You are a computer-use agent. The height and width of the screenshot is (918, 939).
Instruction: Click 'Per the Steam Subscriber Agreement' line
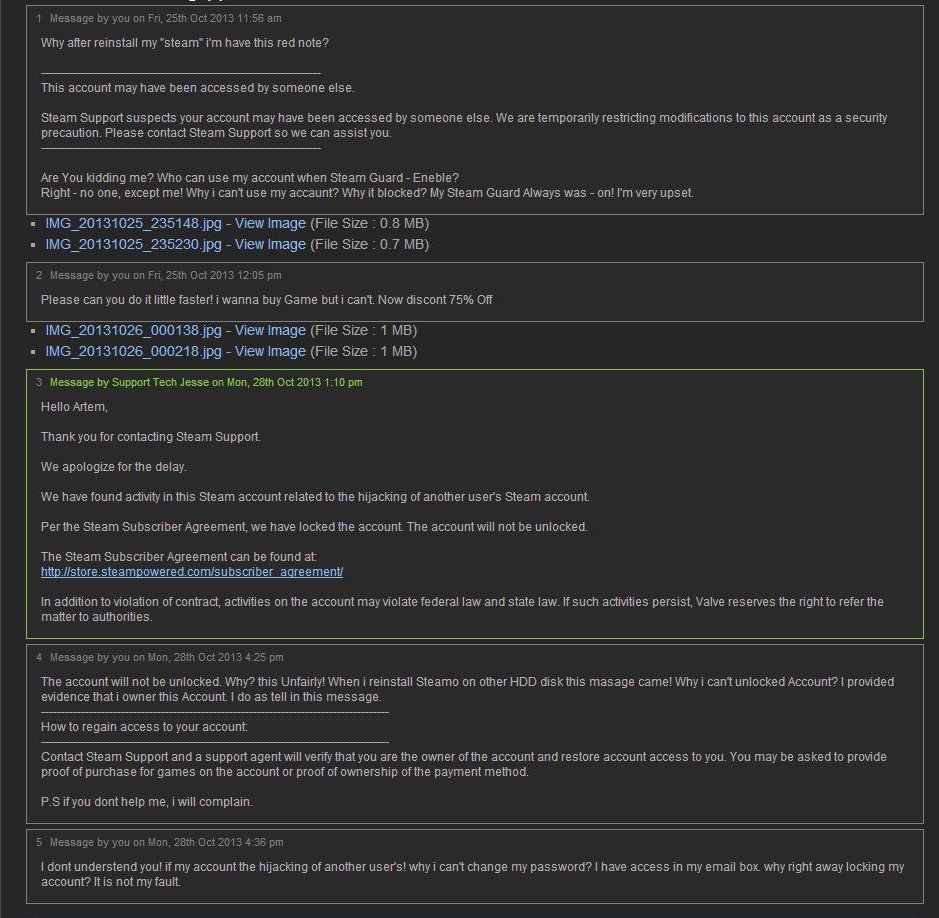coord(314,527)
